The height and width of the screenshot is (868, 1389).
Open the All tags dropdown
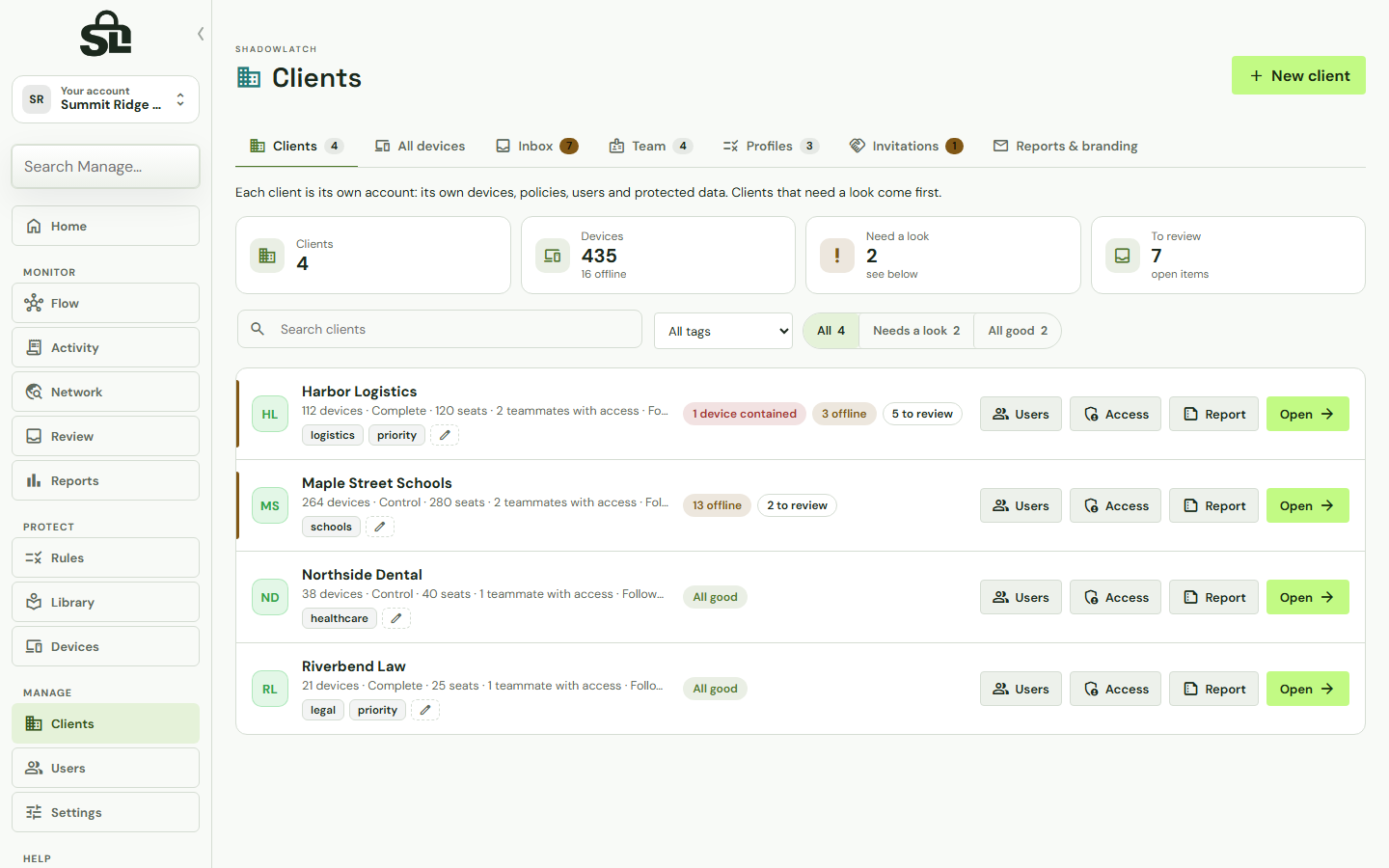(723, 331)
